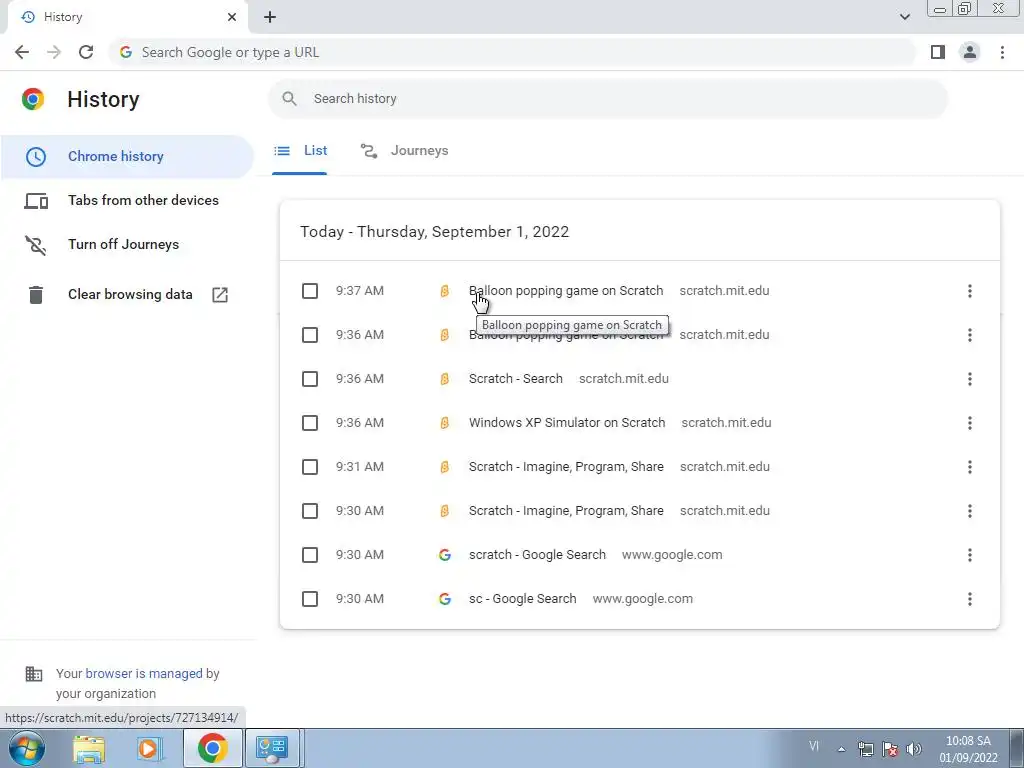
Task: Open actions menu for Windows XP Simulator entry
Action: [x=970, y=423]
